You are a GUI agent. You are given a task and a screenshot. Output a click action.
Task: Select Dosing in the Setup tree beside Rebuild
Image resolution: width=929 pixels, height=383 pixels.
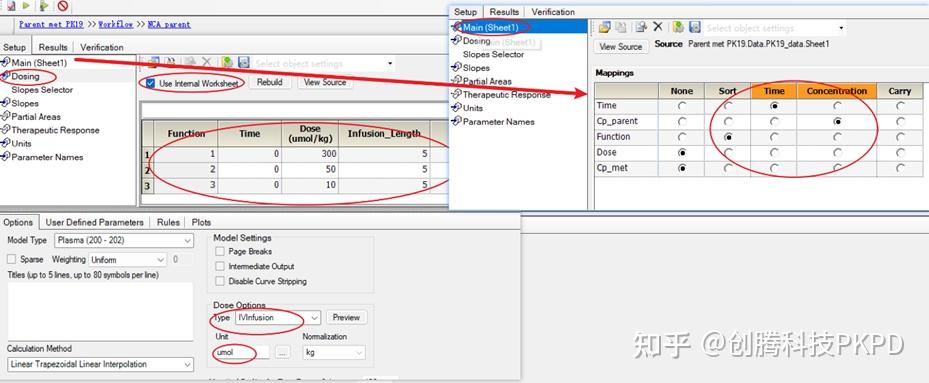tap(25, 76)
